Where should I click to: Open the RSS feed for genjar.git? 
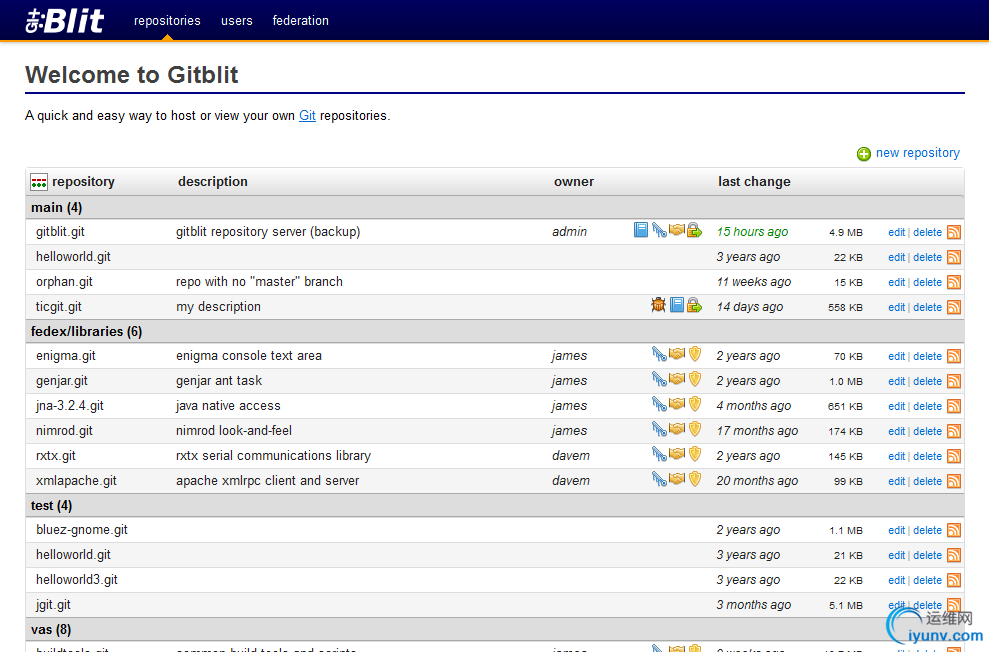pyautogui.click(x=954, y=381)
